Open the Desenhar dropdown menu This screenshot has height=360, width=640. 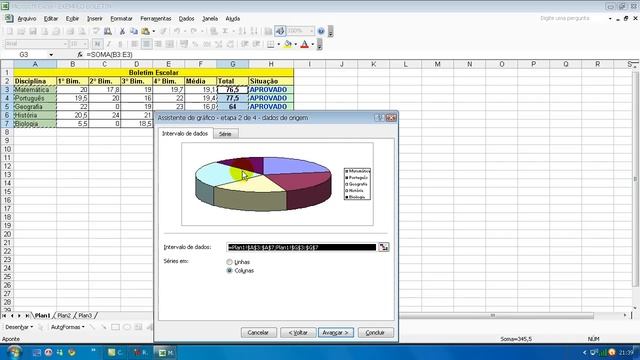pos(19,327)
